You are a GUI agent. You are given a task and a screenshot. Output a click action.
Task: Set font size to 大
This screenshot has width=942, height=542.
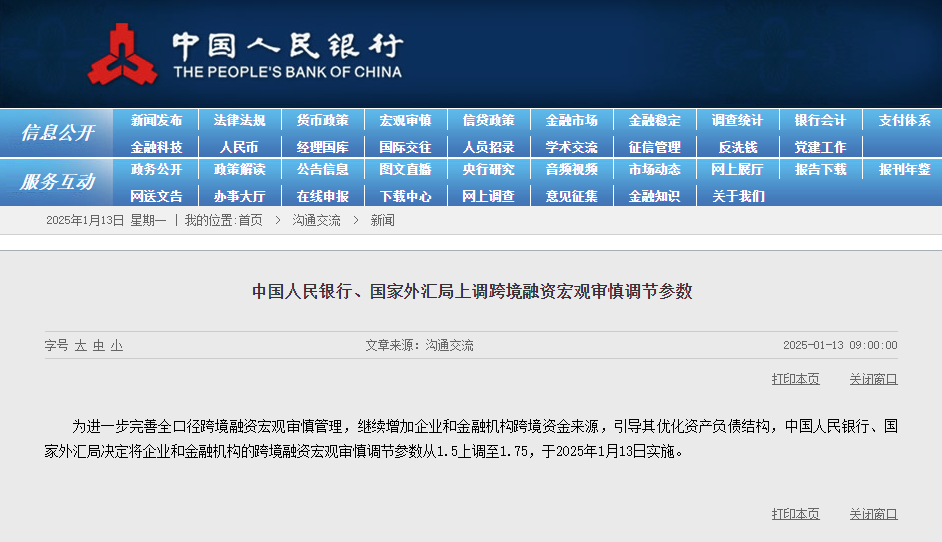[x=80, y=345]
